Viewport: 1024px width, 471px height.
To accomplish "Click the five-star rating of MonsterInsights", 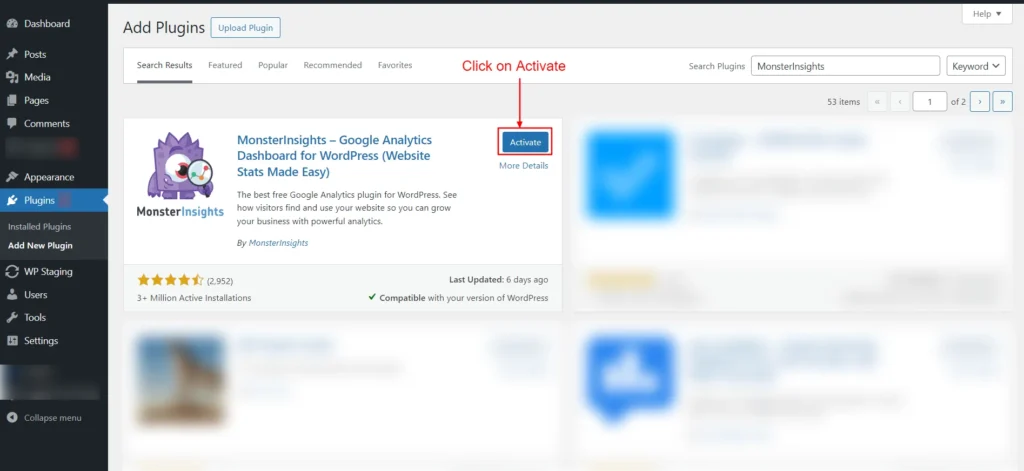I will coord(170,280).
